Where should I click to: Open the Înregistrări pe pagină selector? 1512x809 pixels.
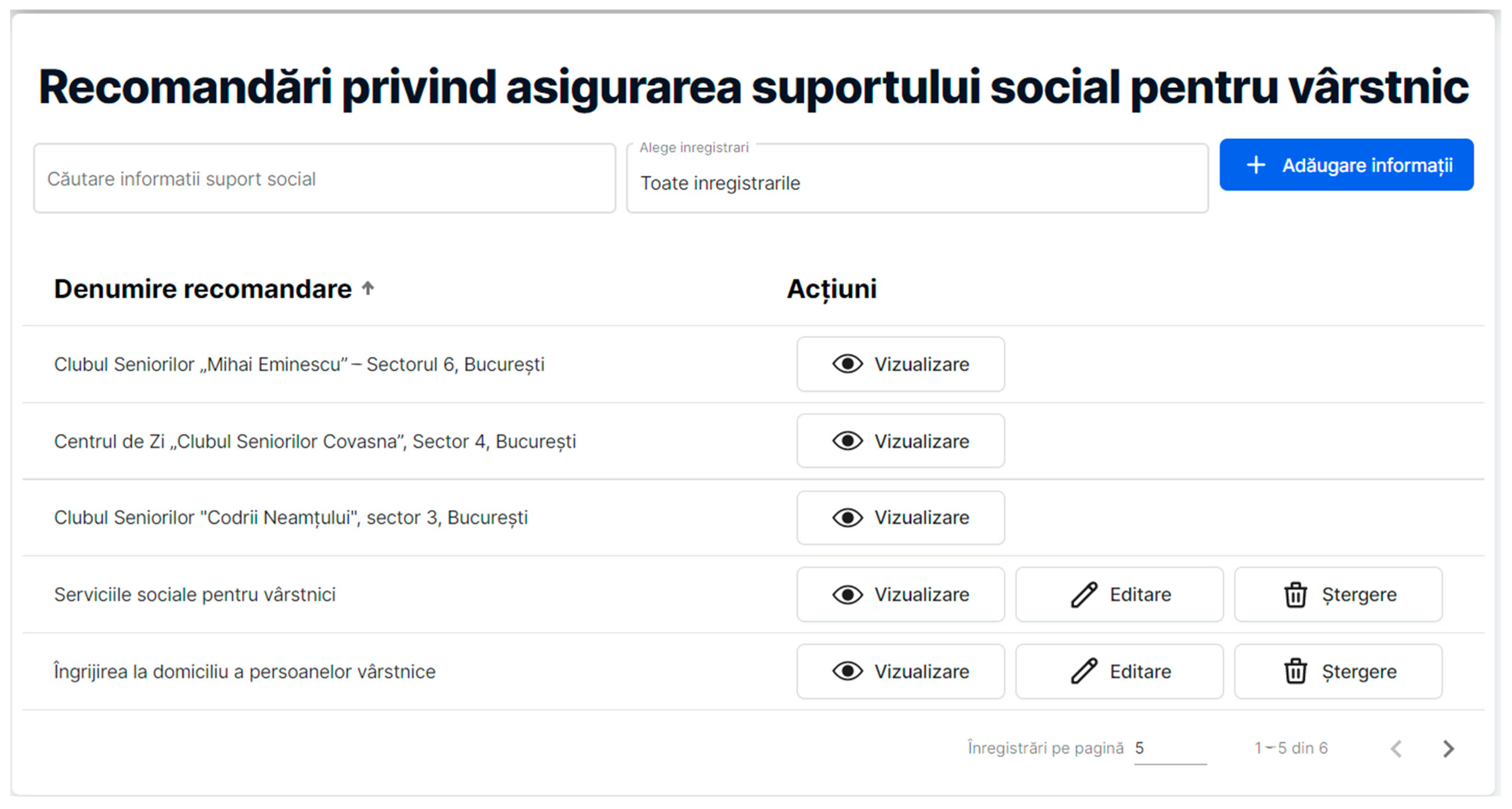pyautogui.click(x=1169, y=748)
